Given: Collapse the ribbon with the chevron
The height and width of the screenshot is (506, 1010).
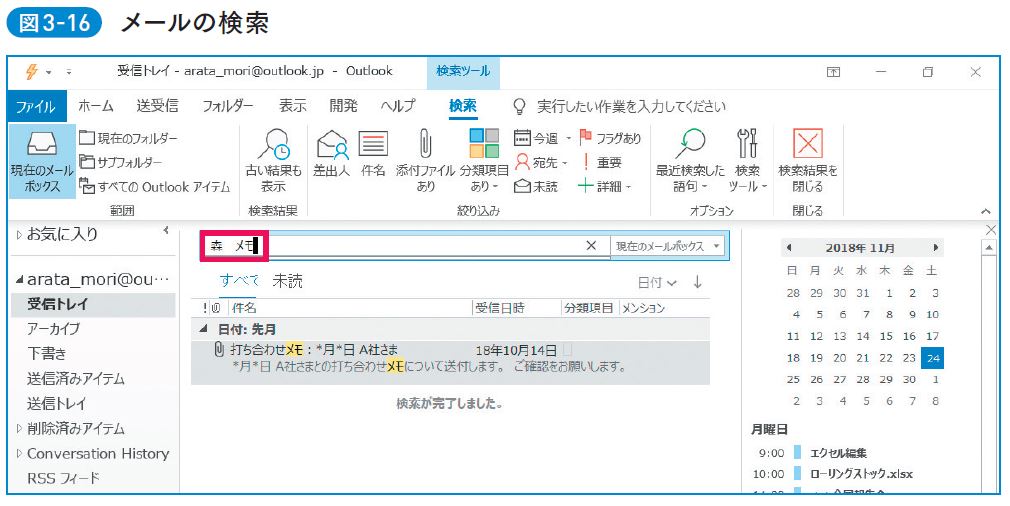Looking at the screenshot, I should (985, 211).
